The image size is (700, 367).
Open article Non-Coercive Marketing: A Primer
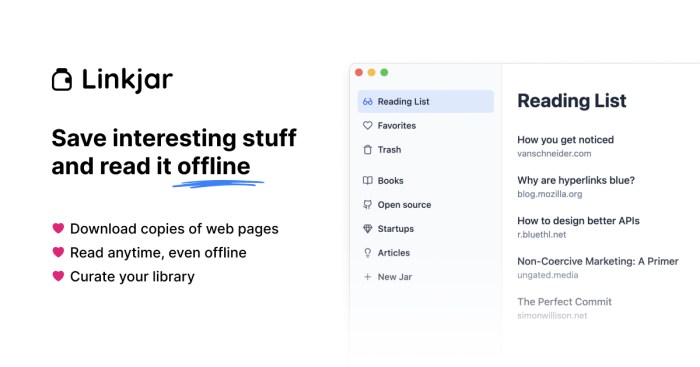(x=598, y=261)
